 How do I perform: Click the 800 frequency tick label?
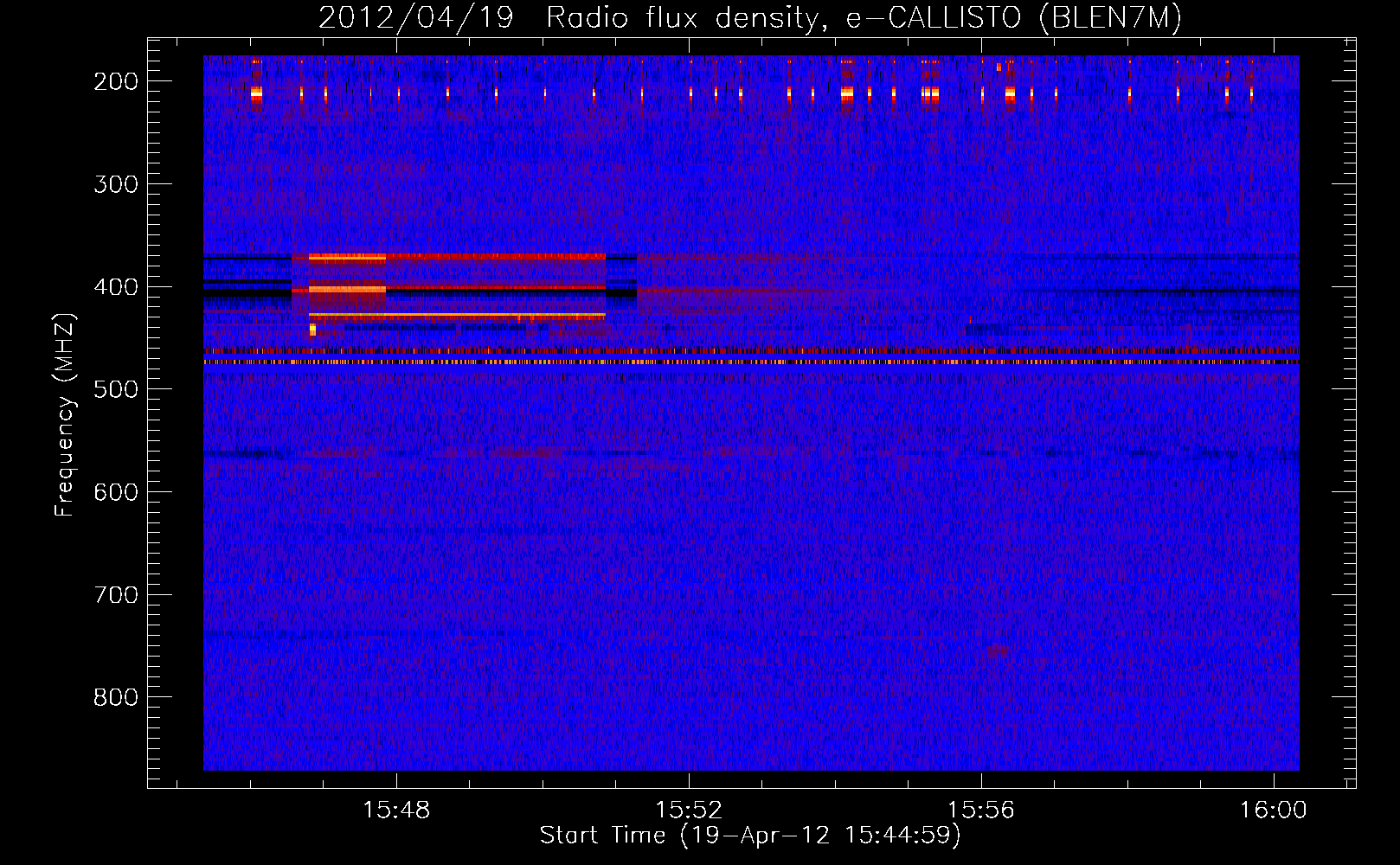pyautogui.click(x=116, y=697)
